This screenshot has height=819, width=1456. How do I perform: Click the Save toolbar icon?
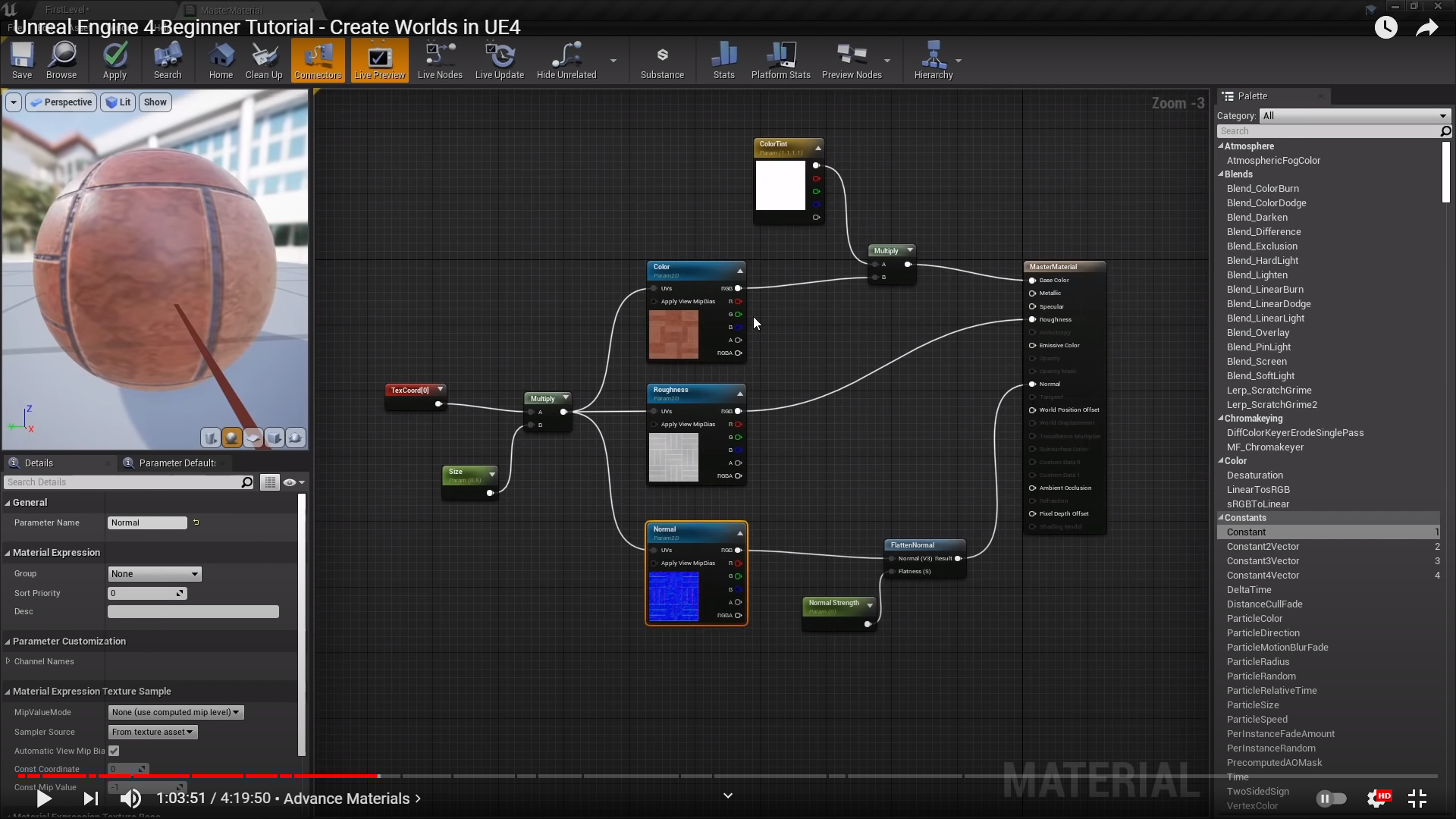pyautogui.click(x=22, y=59)
